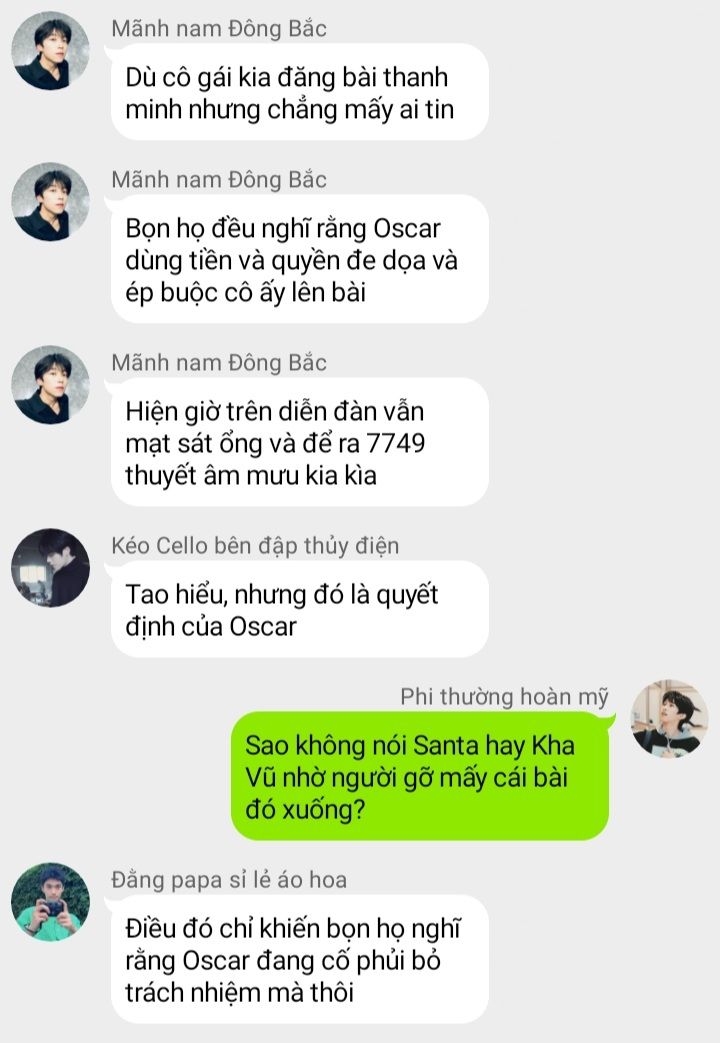
Task: Tap avatar next to "Bọn họ đều nghĩ" message
Action: 51,202
